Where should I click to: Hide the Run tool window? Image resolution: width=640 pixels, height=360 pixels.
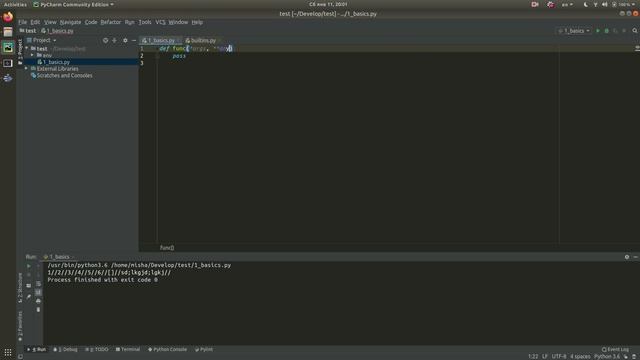tap(636, 257)
